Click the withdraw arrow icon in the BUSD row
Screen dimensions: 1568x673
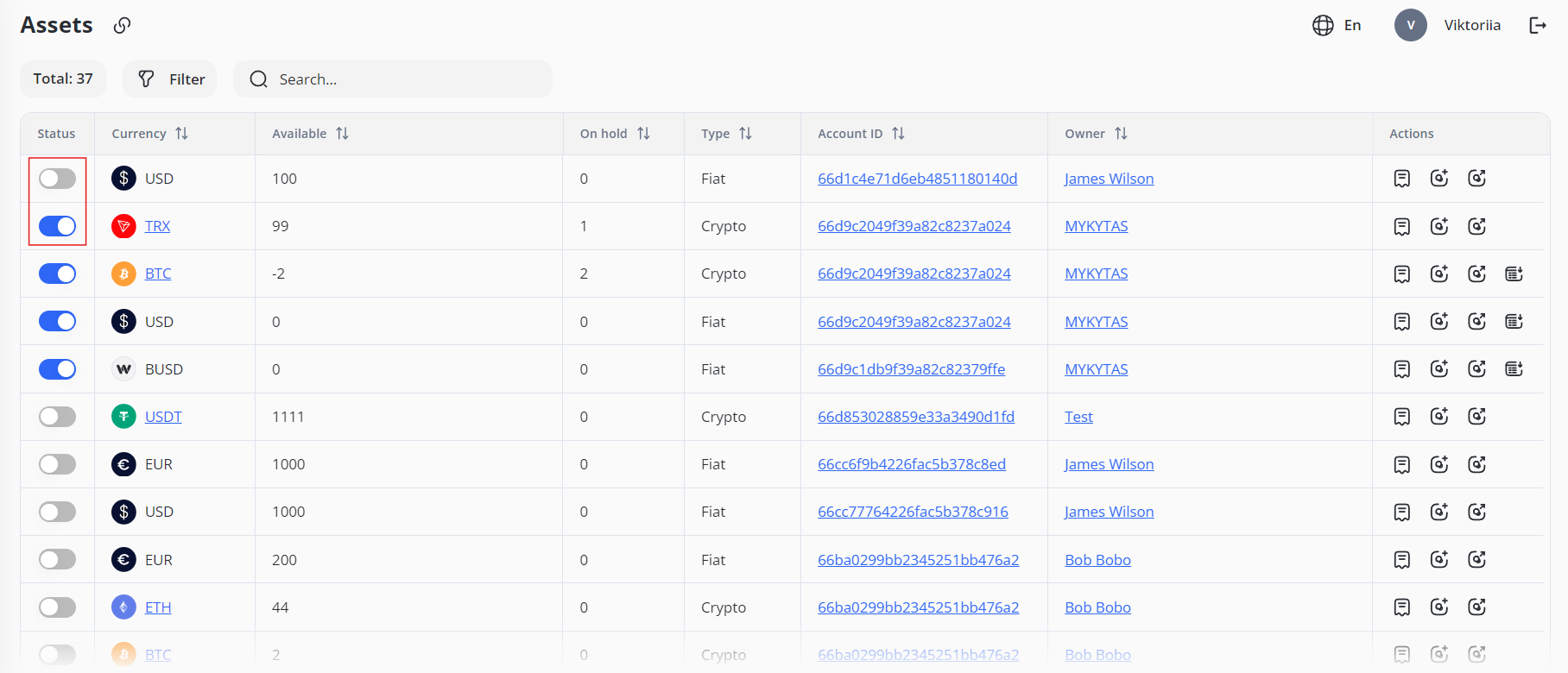tap(1477, 369)
